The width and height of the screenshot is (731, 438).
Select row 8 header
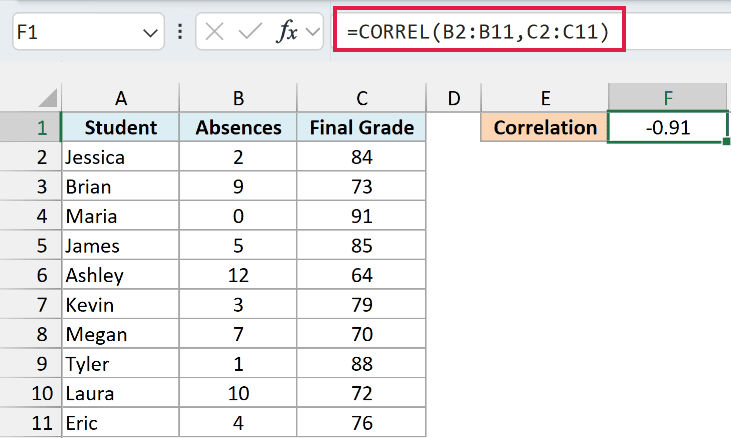31,334
